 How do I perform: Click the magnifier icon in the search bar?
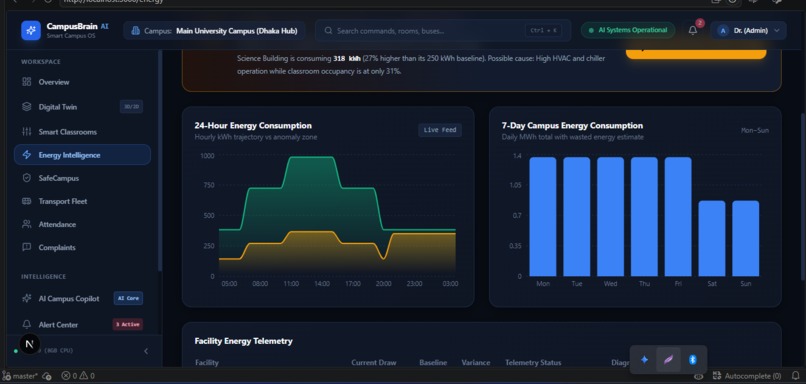point(328,31)
